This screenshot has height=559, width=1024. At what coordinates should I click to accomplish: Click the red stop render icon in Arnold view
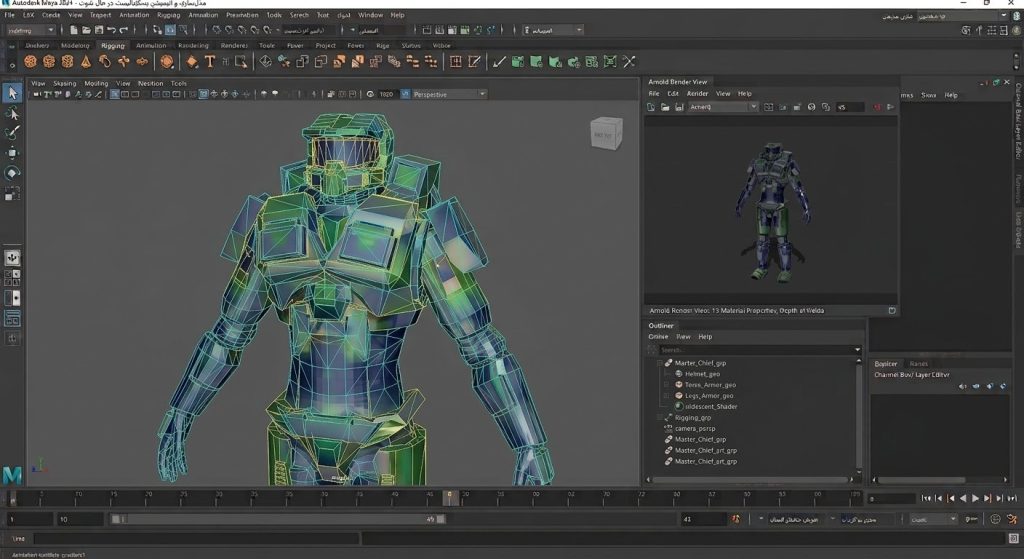point(877,107)
